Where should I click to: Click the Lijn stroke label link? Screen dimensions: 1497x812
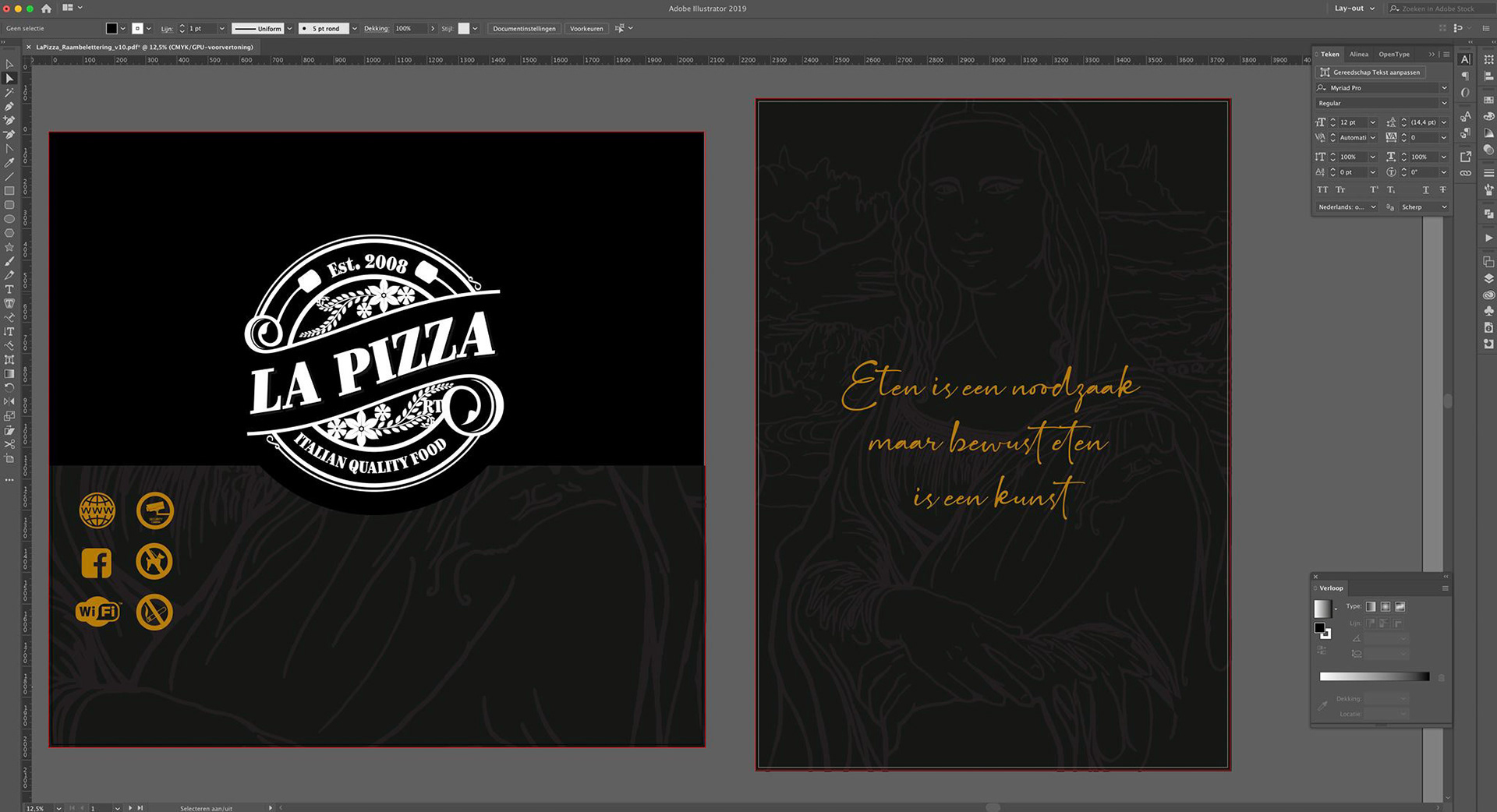pyautogui.click(x=167, y=29)
